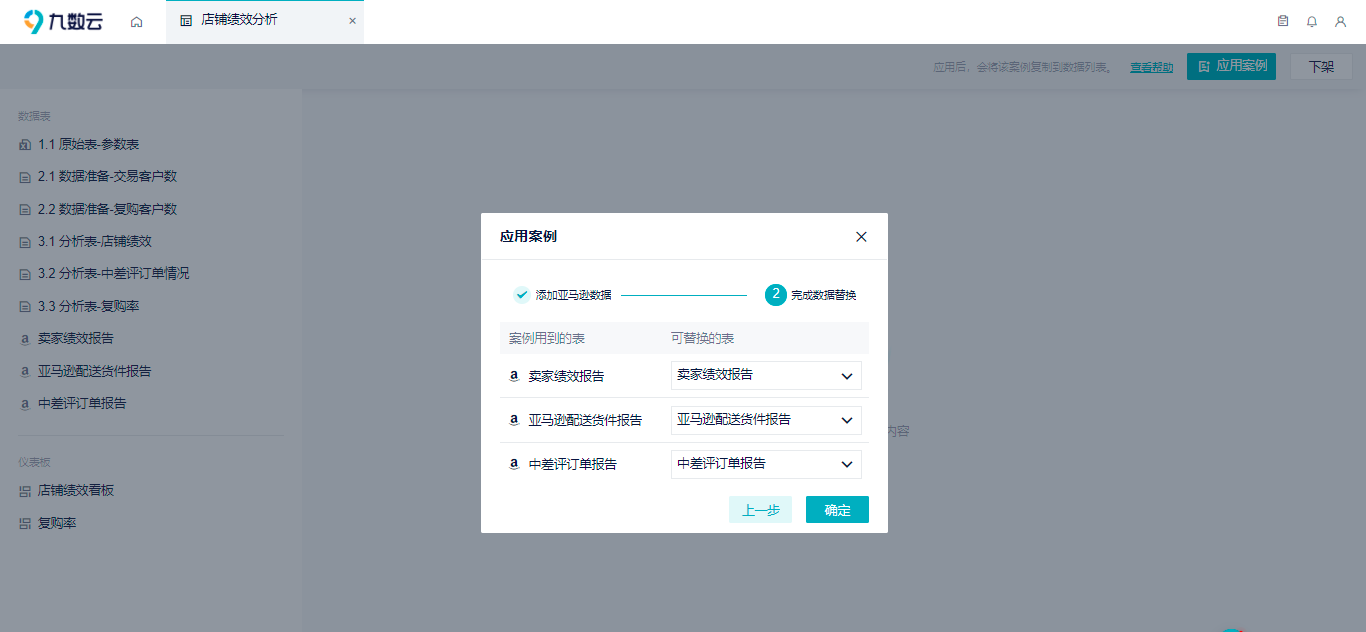
Task: Click Amazon icon beside sidebar 亚马逊配送货件报告
Action: pos(25,371)
